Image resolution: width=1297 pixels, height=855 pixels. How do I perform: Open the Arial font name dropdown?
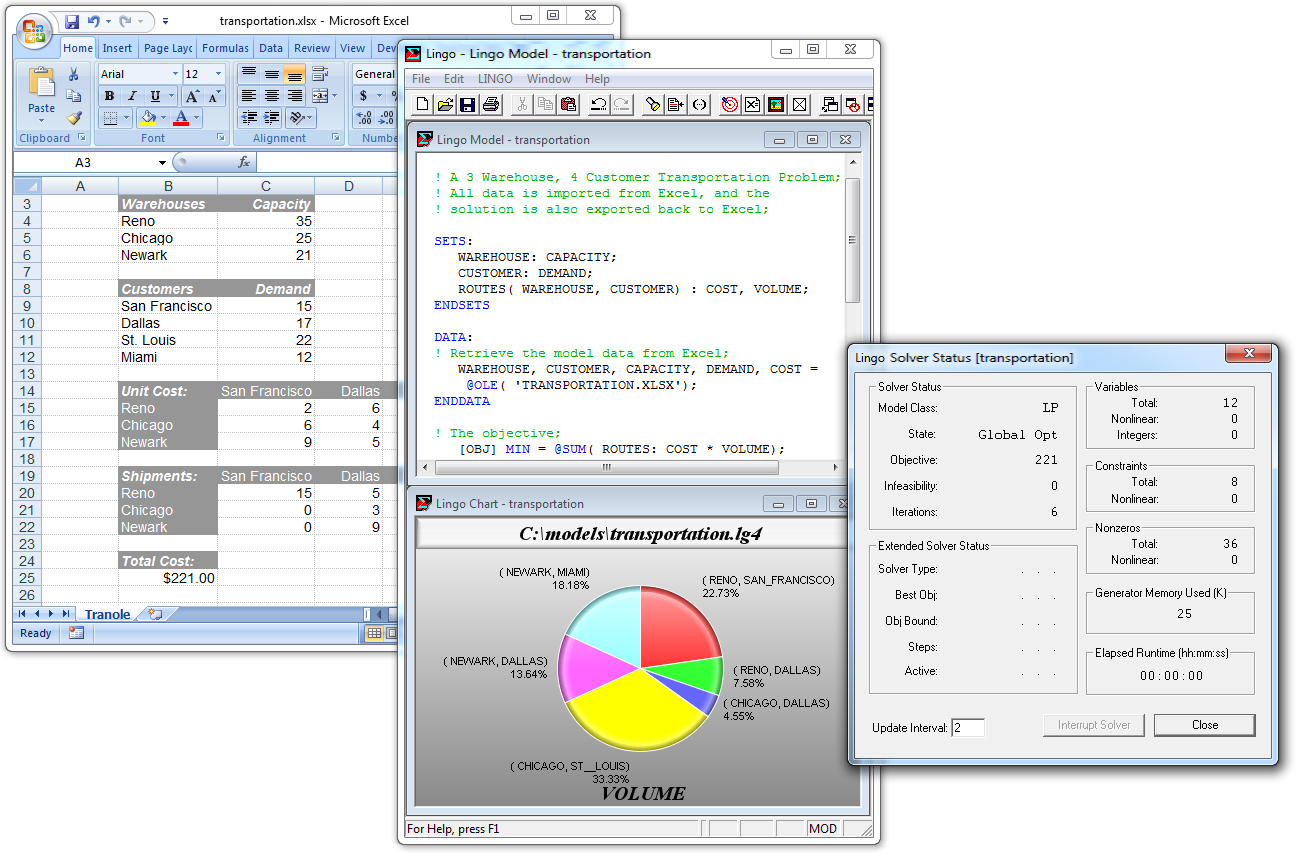[175, 74]
